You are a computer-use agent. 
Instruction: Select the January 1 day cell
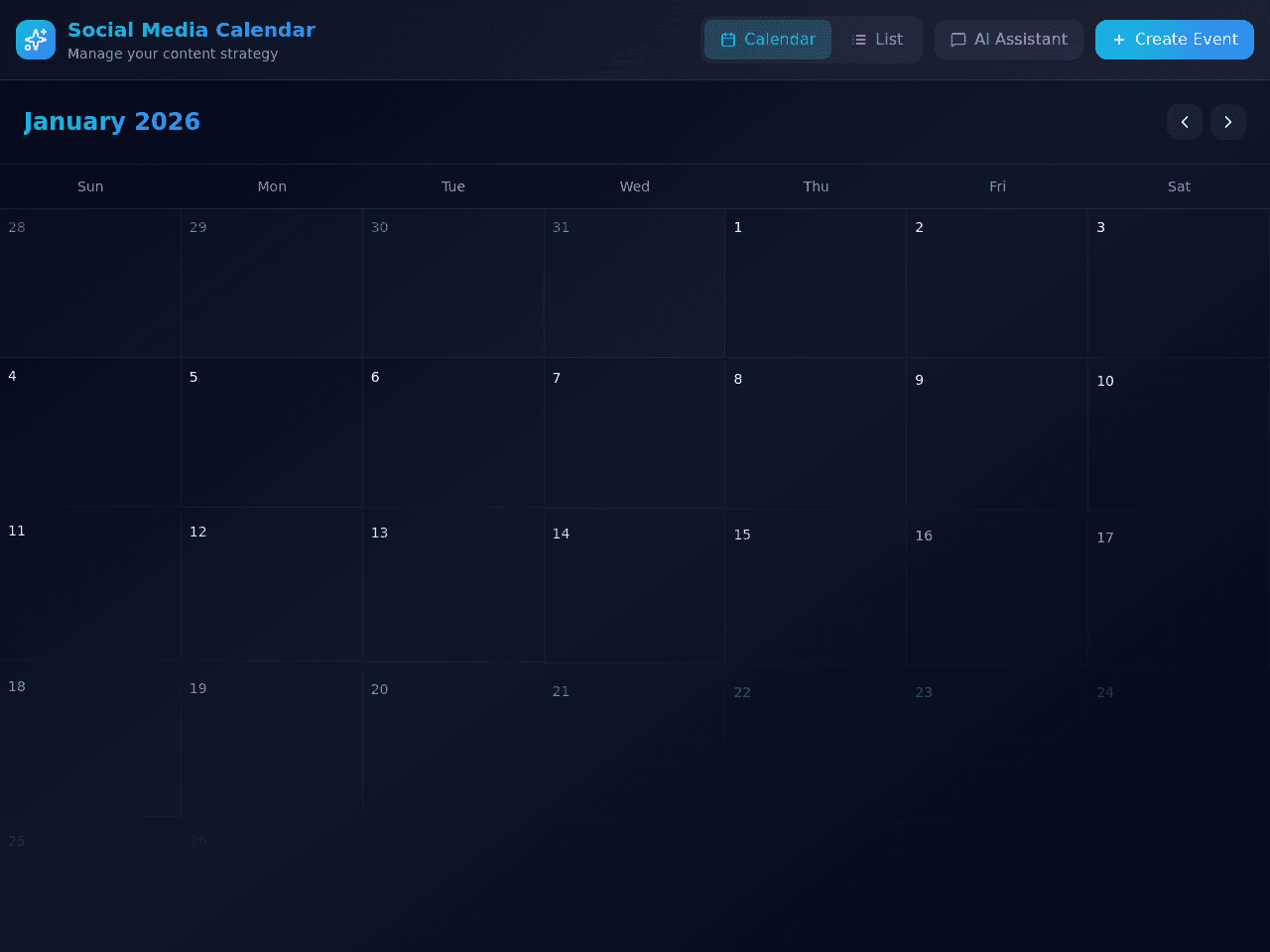[x=816, y=284]
